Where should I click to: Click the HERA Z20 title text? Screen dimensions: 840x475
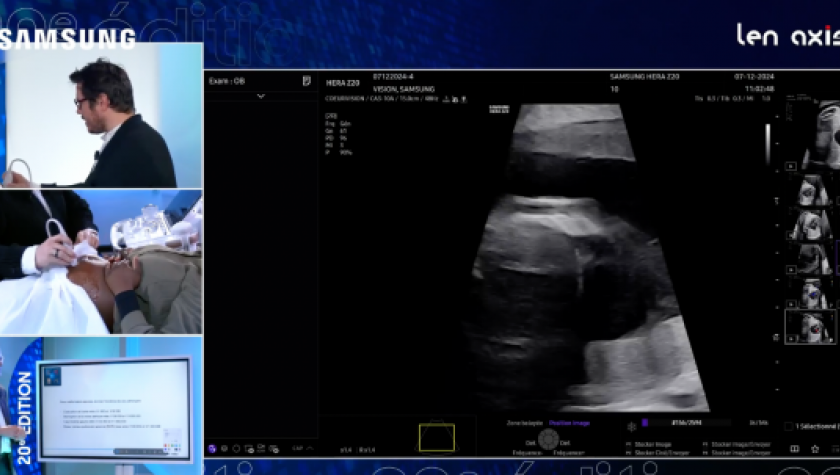coord(342,83)
